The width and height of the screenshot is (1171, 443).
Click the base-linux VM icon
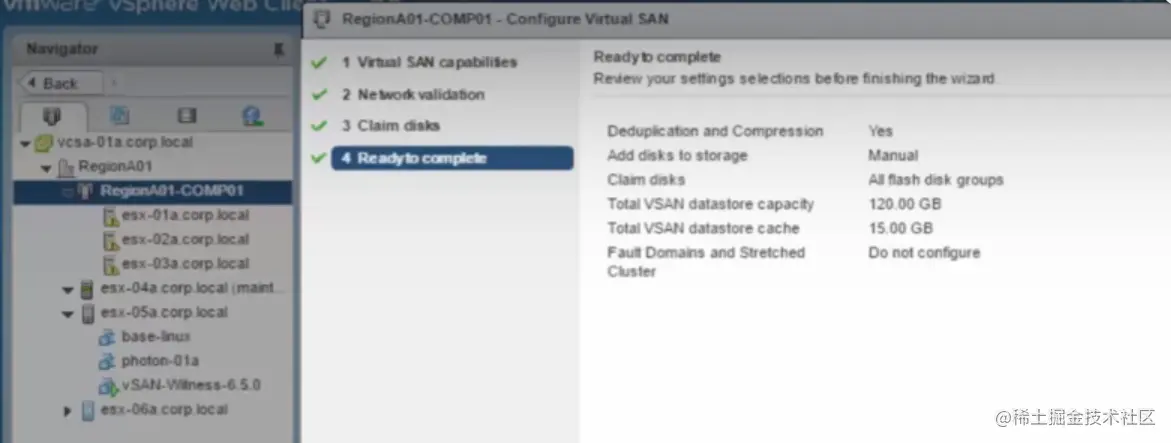click(x=108, y=337)
